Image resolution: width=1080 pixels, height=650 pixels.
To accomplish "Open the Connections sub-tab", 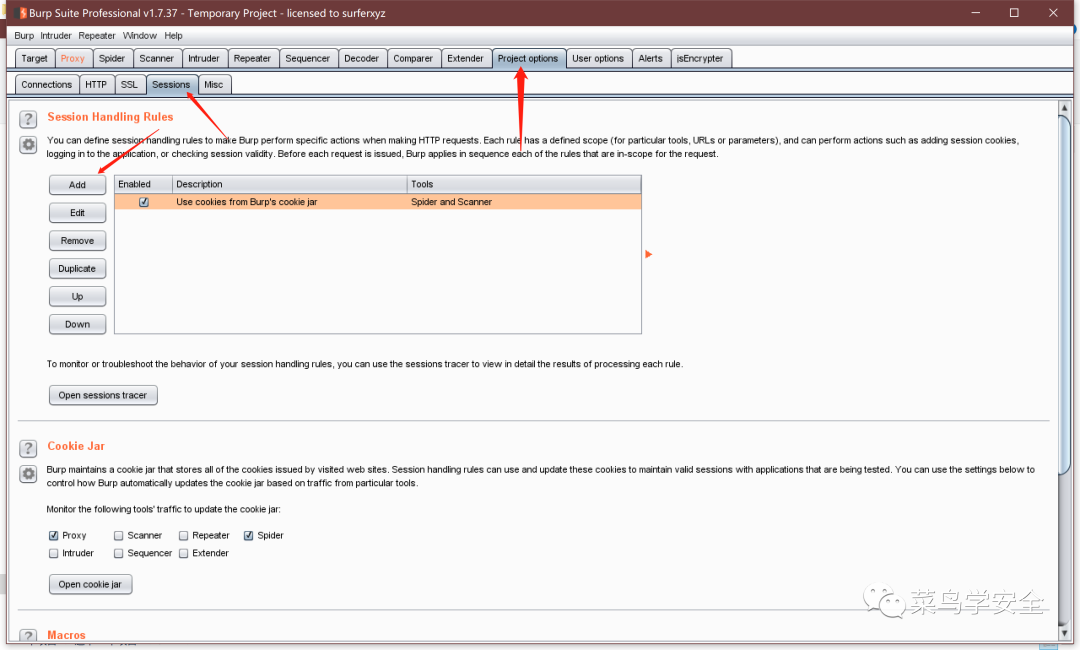I will click(x=46, y=85).
